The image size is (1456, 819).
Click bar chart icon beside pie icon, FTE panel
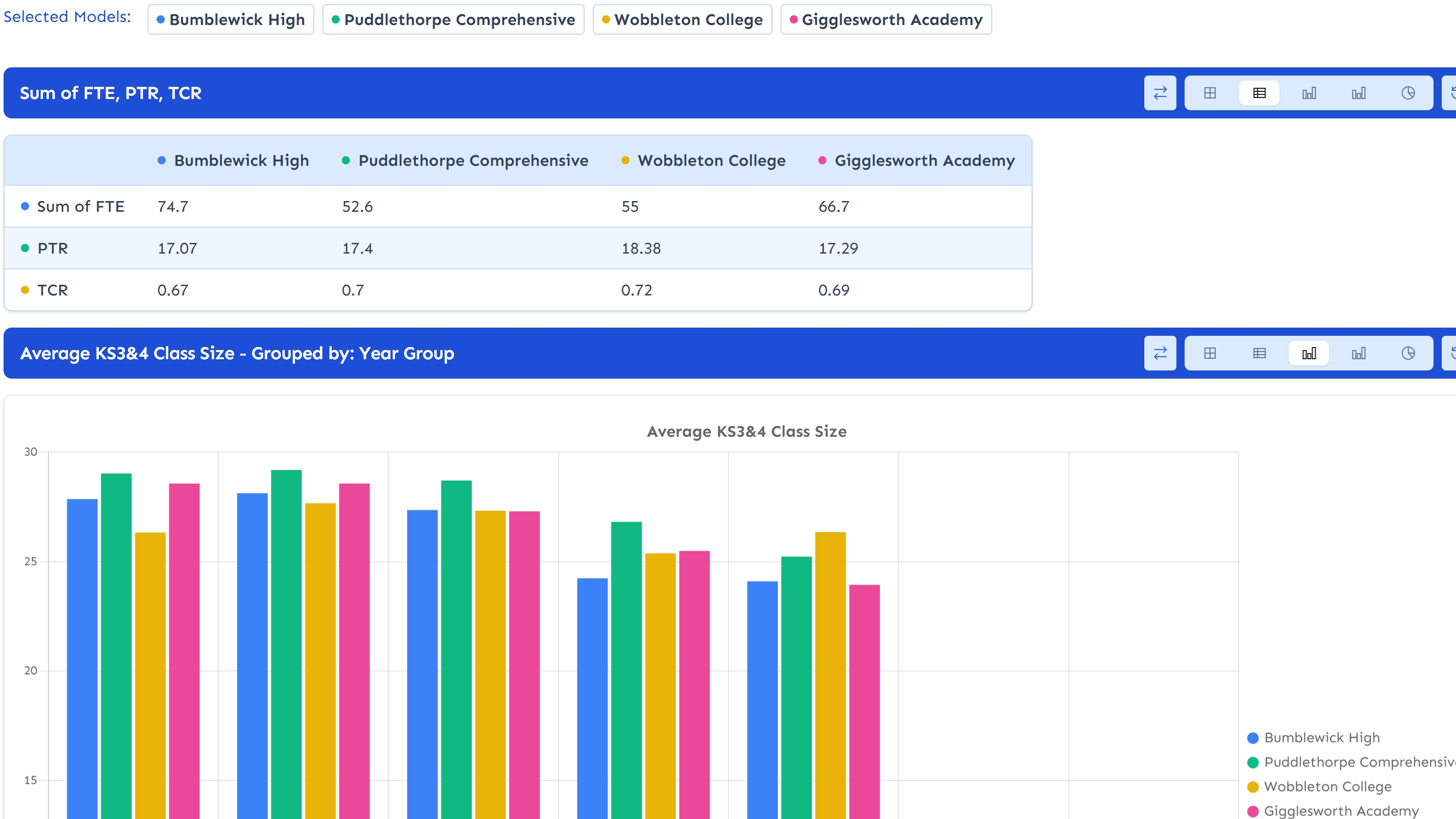(x=1358, y=93)
